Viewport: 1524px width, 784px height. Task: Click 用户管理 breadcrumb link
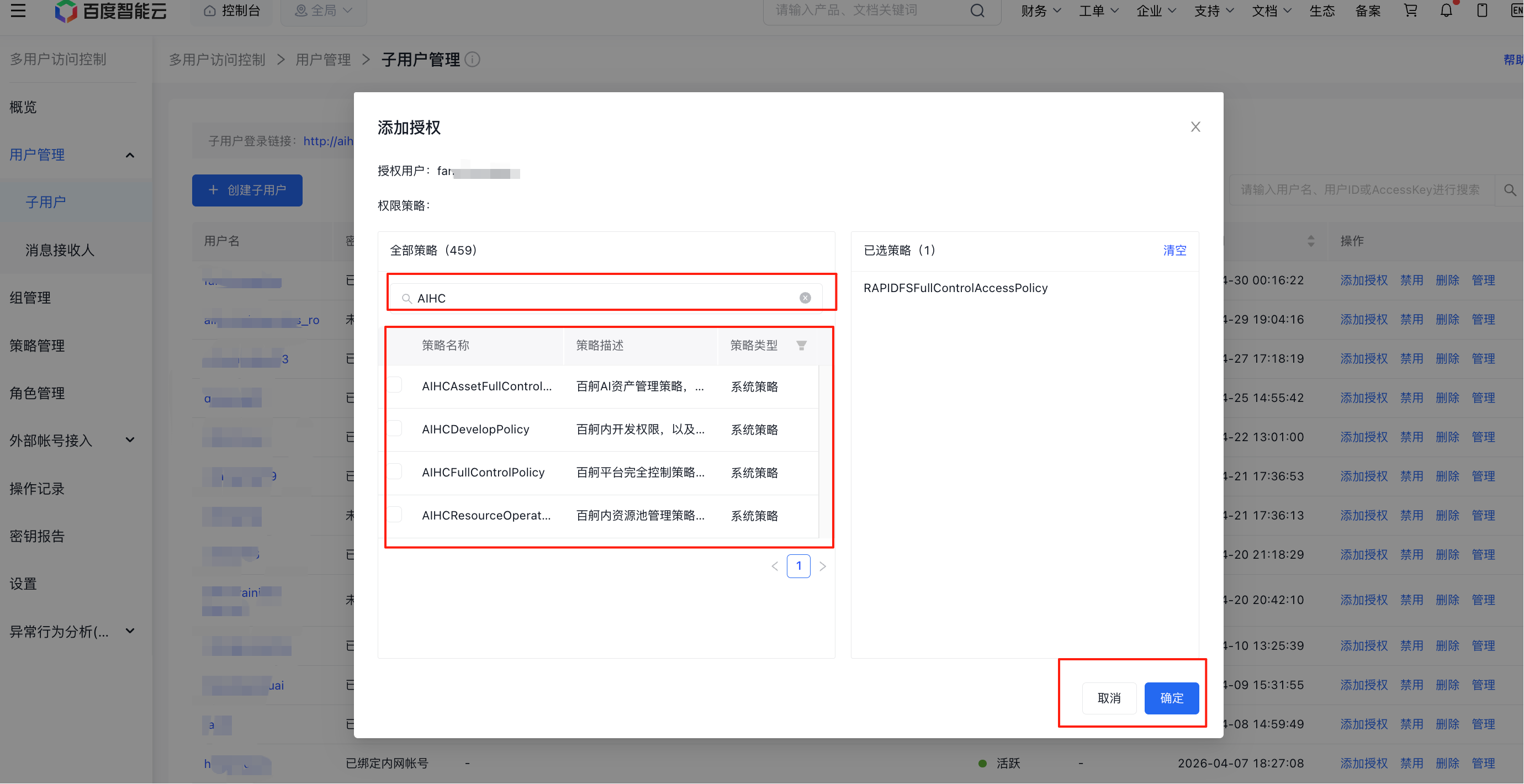point(323,60)
